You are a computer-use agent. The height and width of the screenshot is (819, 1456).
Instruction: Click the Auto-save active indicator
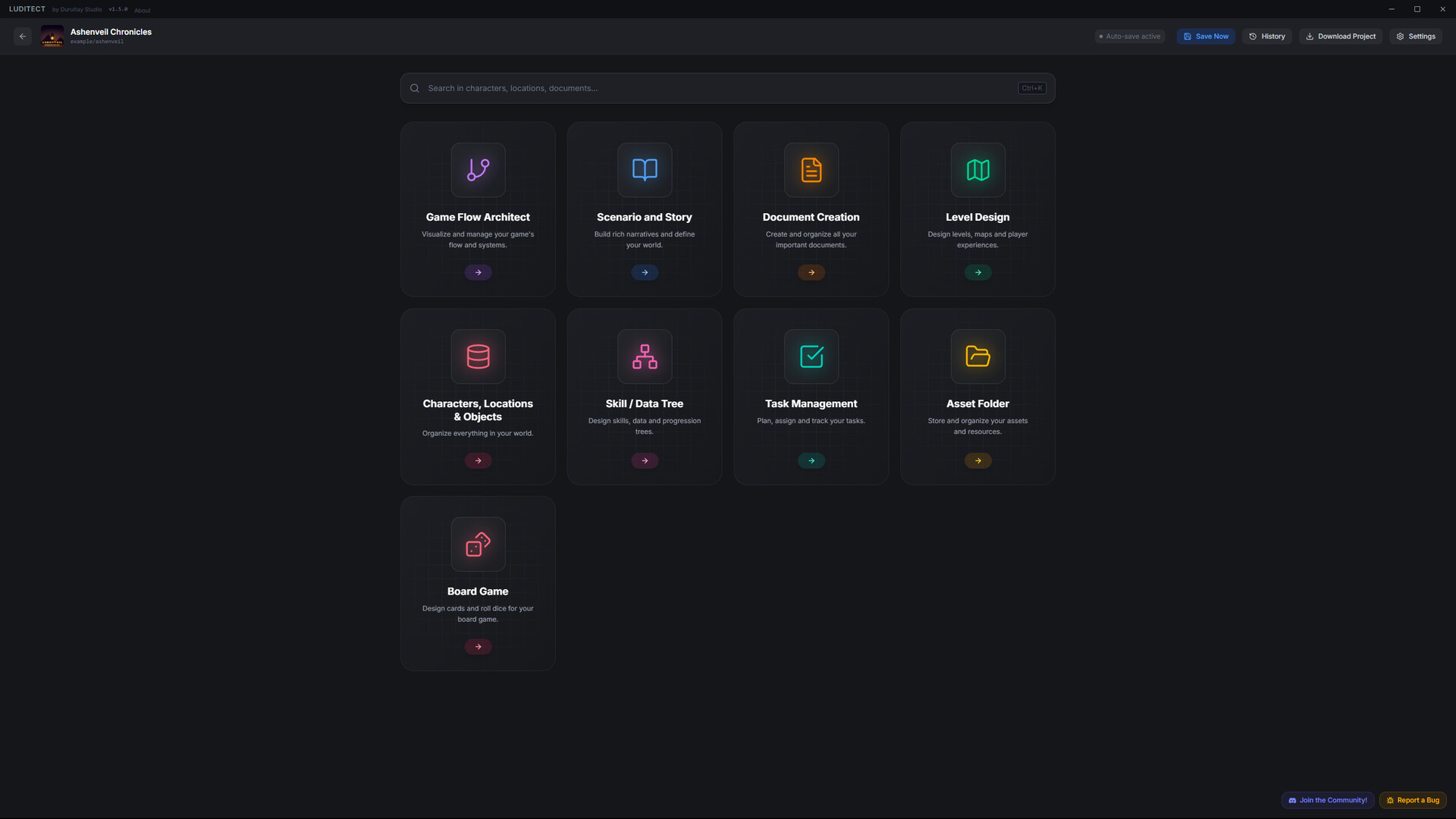click(x=1130, y=36)
